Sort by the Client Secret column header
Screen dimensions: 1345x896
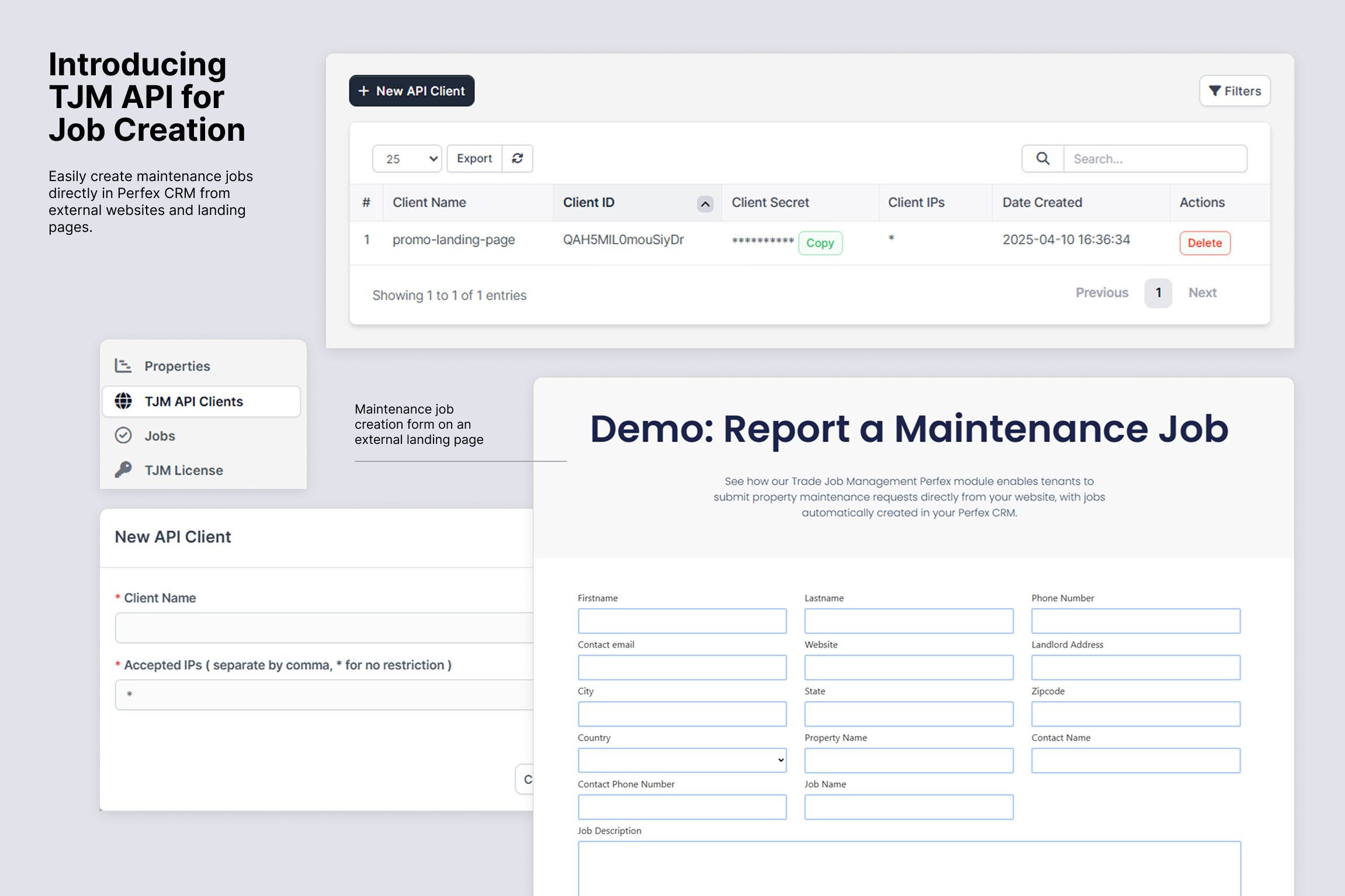(x=770, y=203)
